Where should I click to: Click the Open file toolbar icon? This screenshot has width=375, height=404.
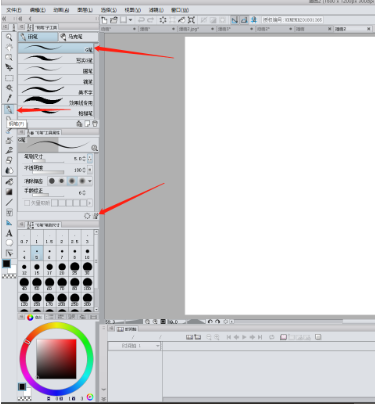114,20
